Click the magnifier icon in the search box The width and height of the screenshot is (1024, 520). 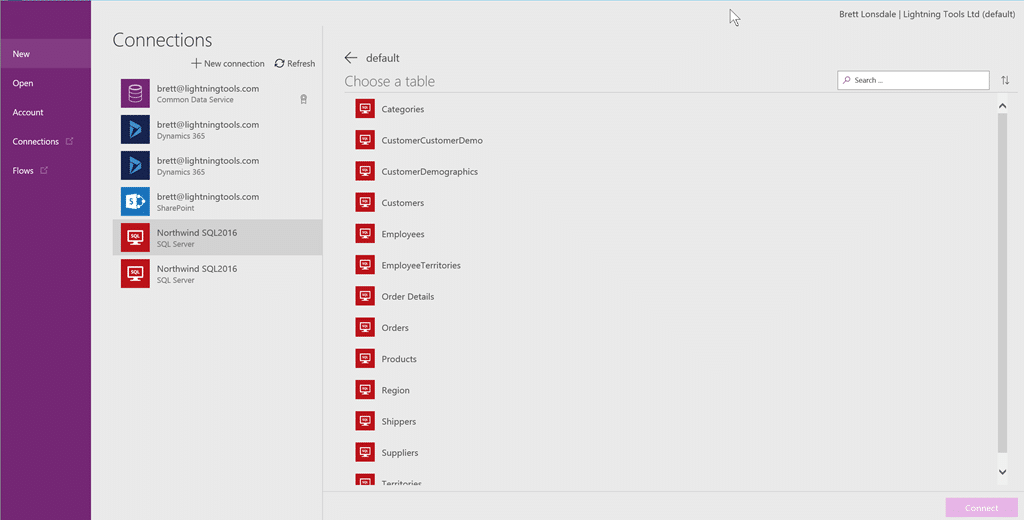pyautogui.click(x=847, y=80)
